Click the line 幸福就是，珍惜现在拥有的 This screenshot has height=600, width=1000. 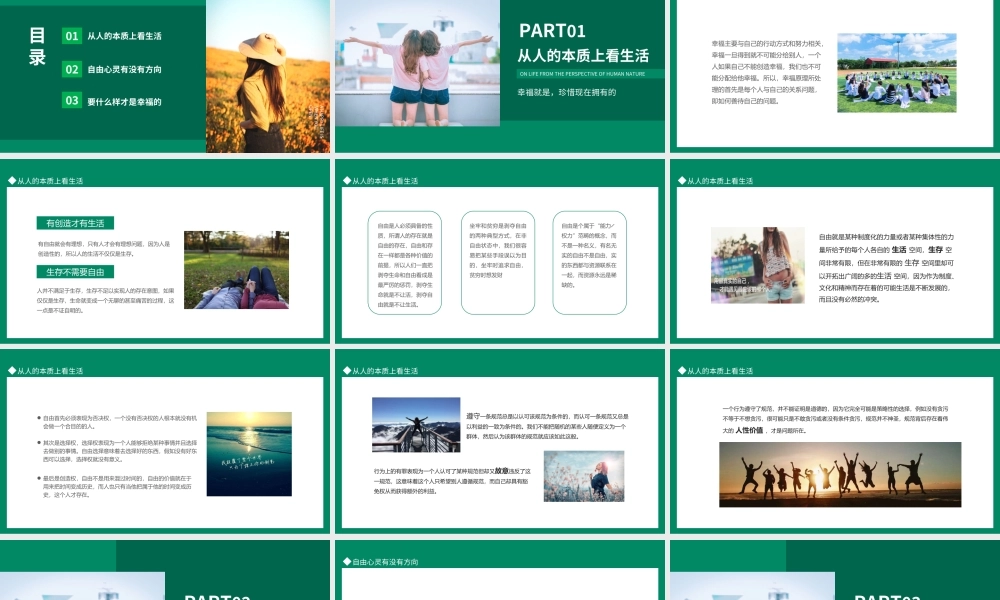[x=566, y=92]
